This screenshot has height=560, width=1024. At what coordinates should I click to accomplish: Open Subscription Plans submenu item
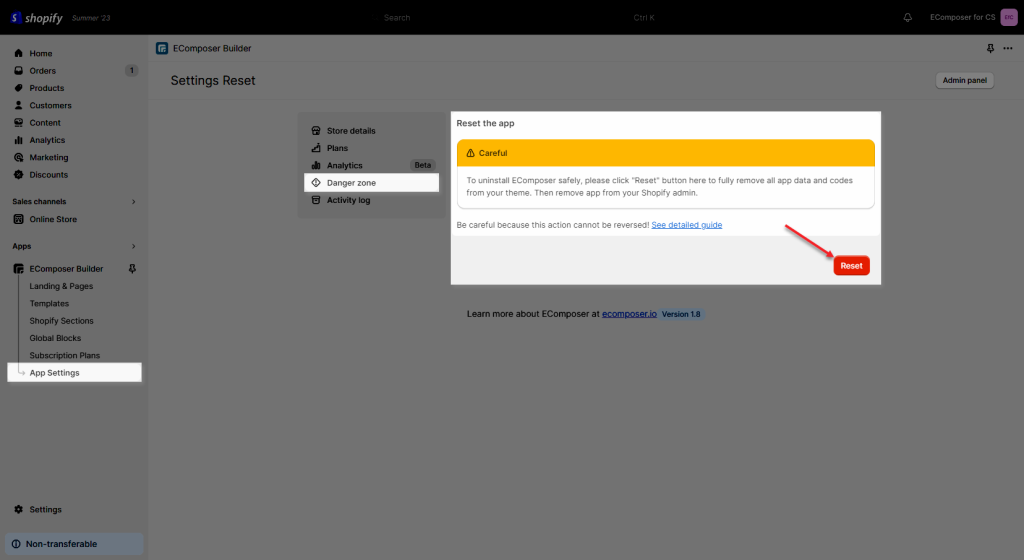click(65, 356)
